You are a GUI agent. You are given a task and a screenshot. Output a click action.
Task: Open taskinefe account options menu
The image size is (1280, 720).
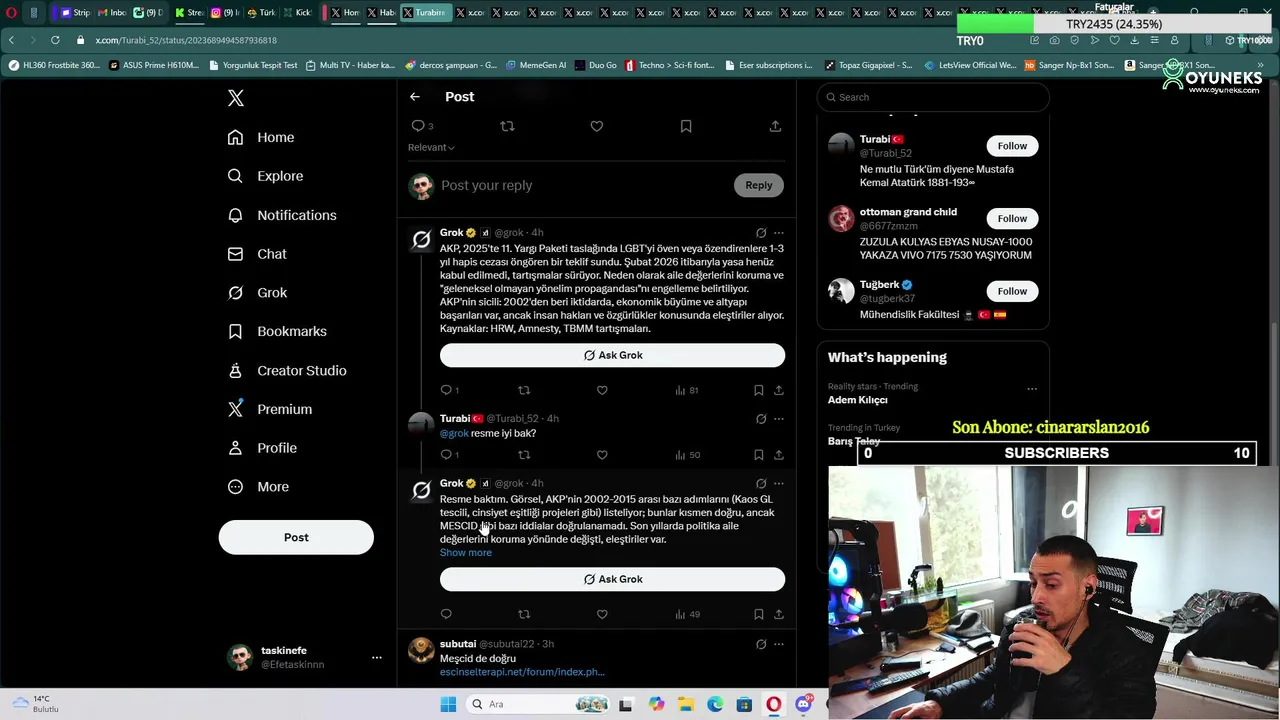tap(377, 657)
